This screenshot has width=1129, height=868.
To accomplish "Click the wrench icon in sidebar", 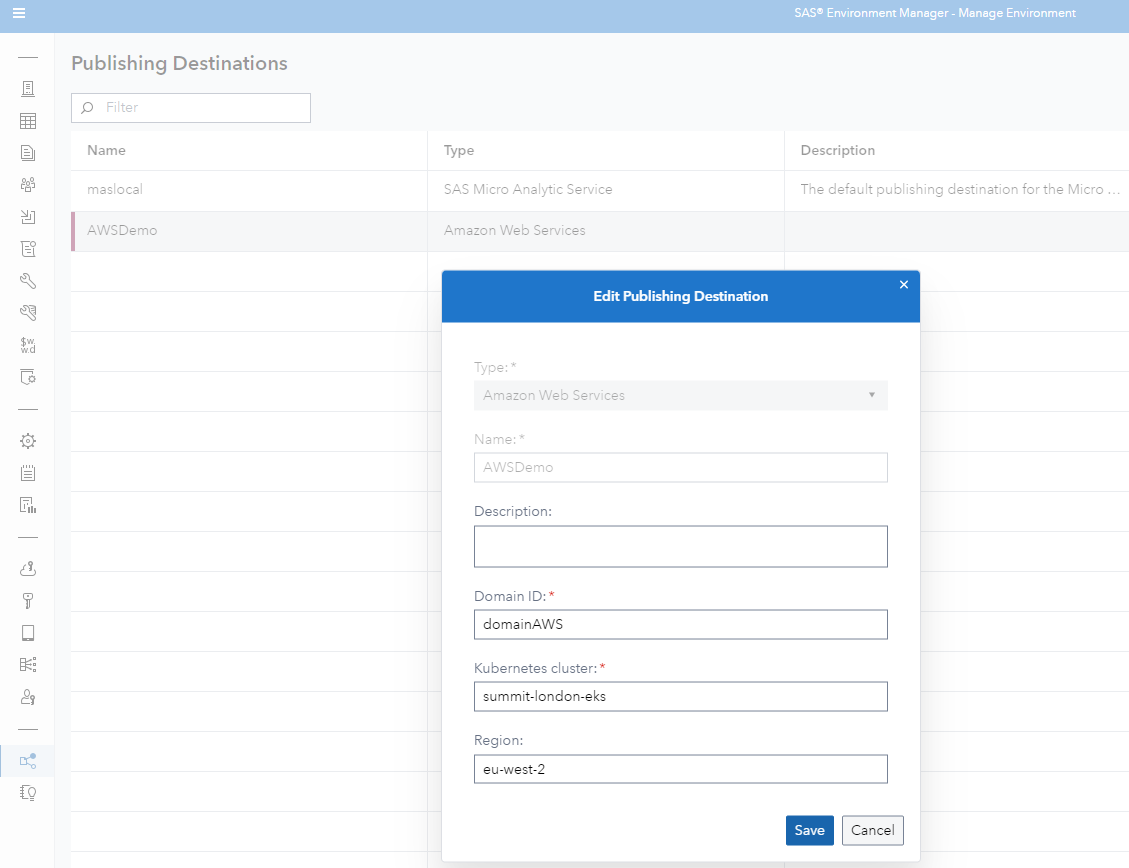I will click(x=28, y=281).
